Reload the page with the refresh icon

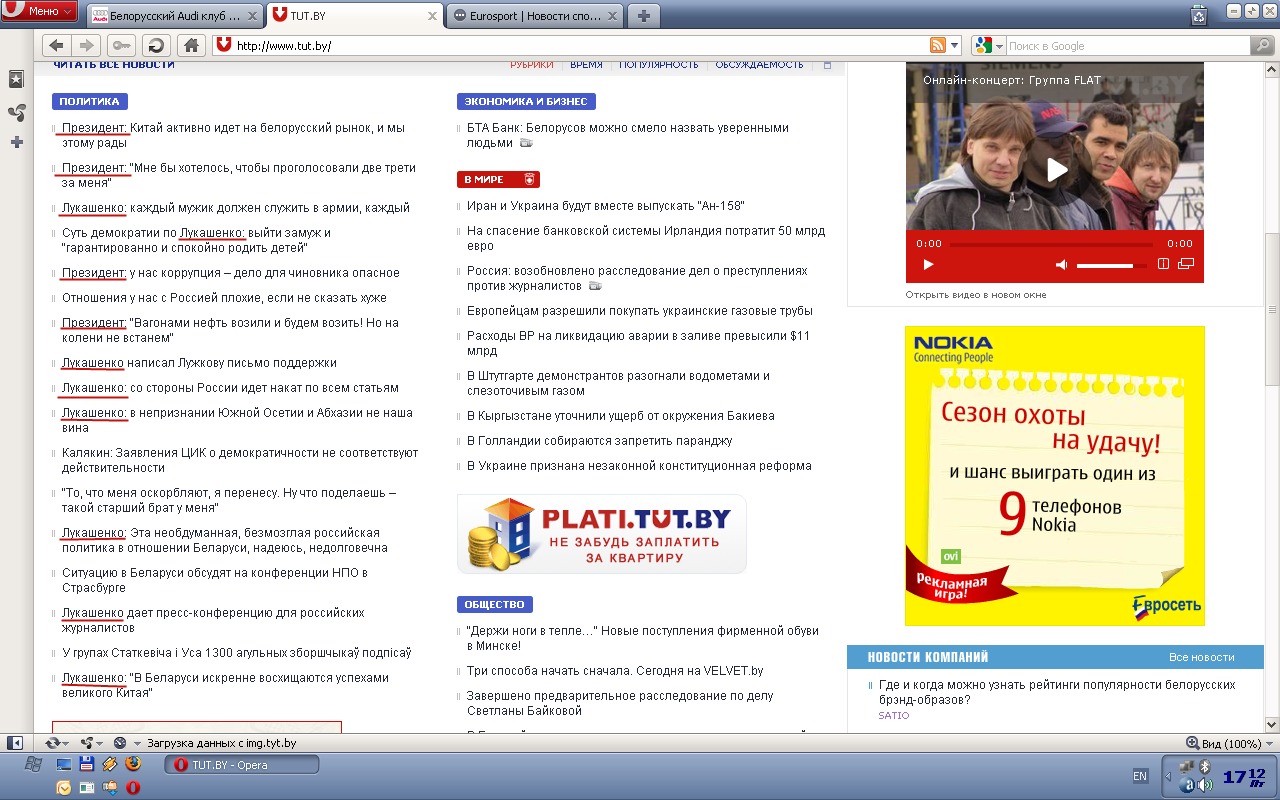coord(155,45)
